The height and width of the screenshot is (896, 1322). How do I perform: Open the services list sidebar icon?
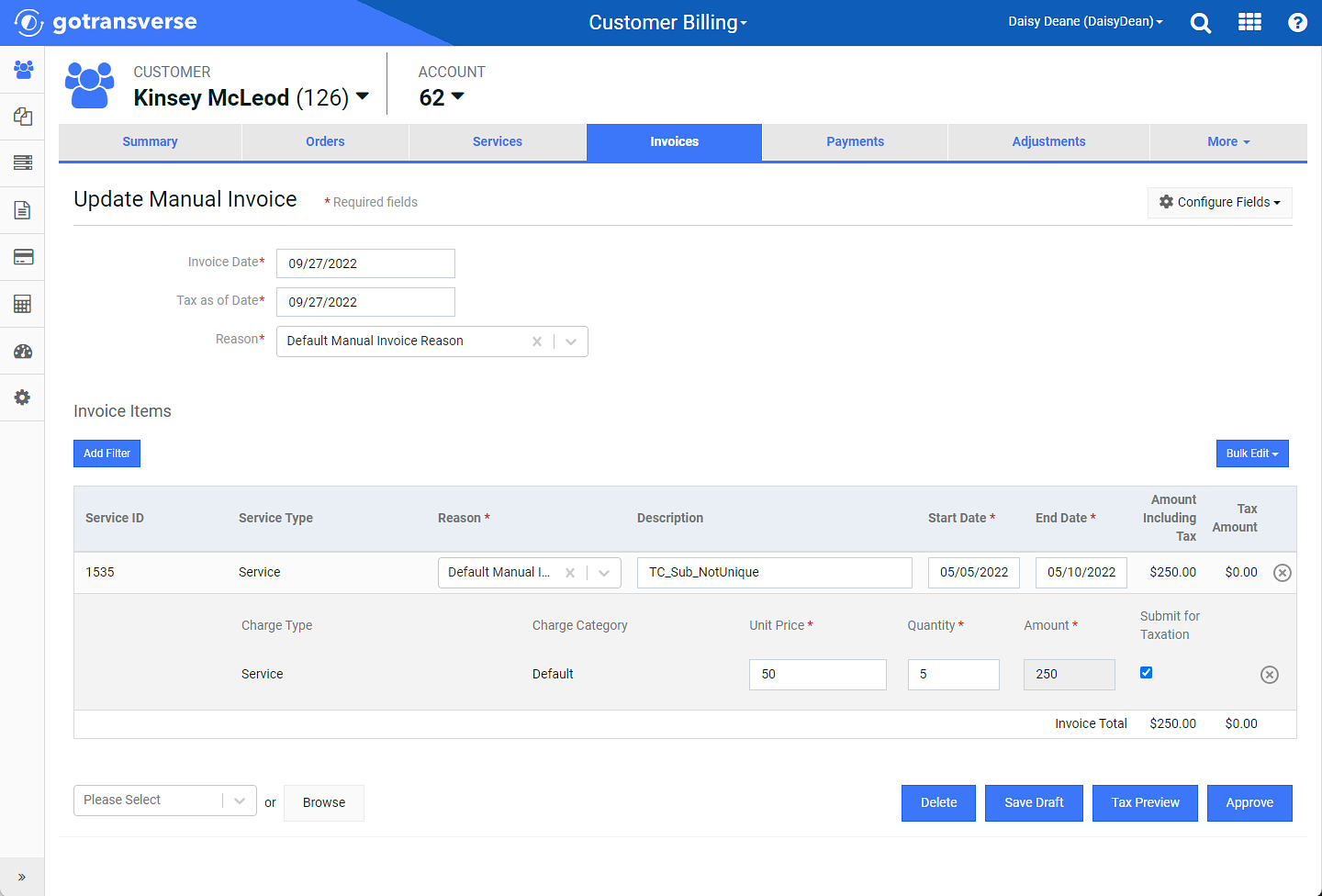click(x=23, y=163)
